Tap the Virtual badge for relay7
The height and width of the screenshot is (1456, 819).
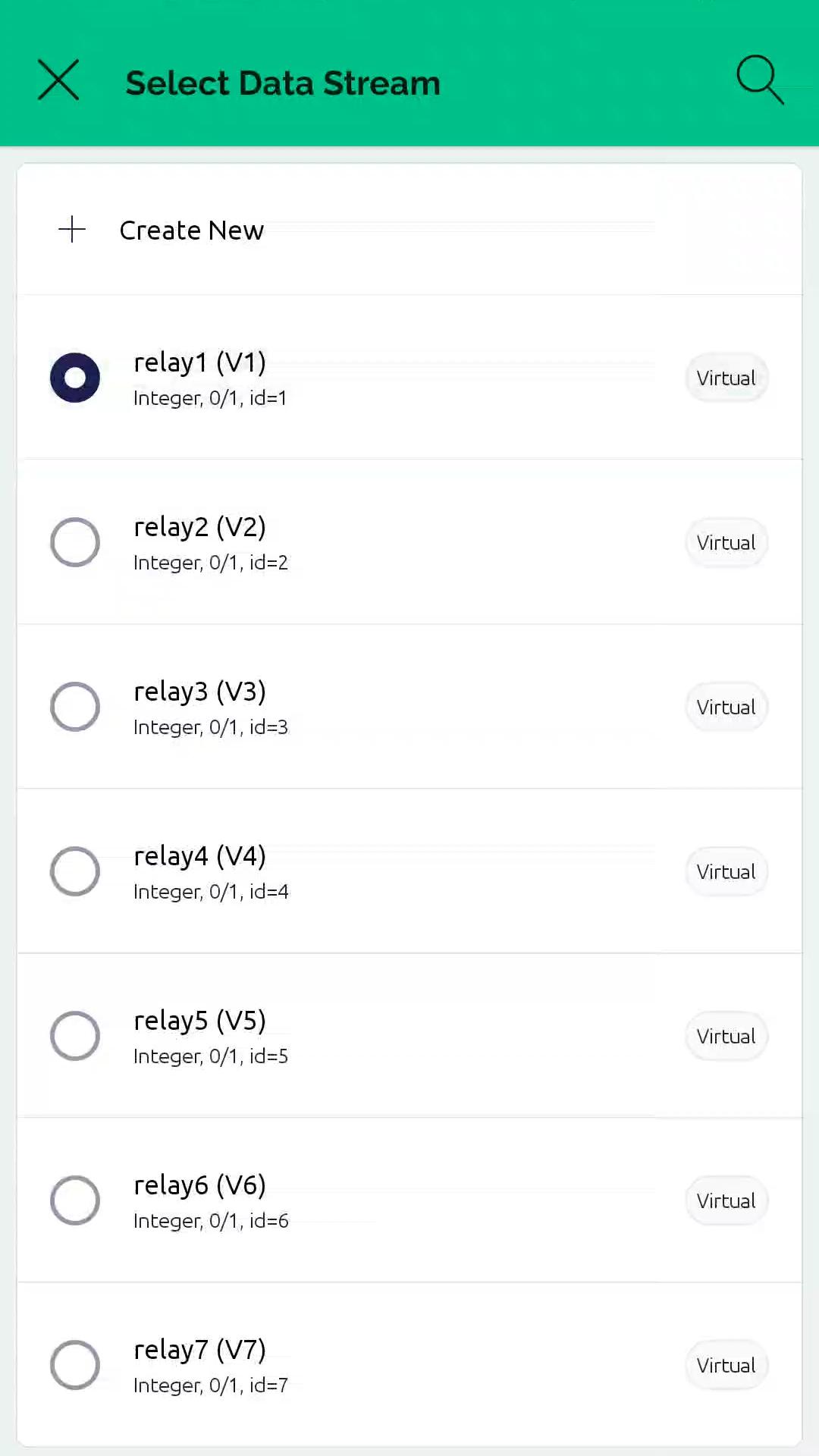coord(726,1366)
